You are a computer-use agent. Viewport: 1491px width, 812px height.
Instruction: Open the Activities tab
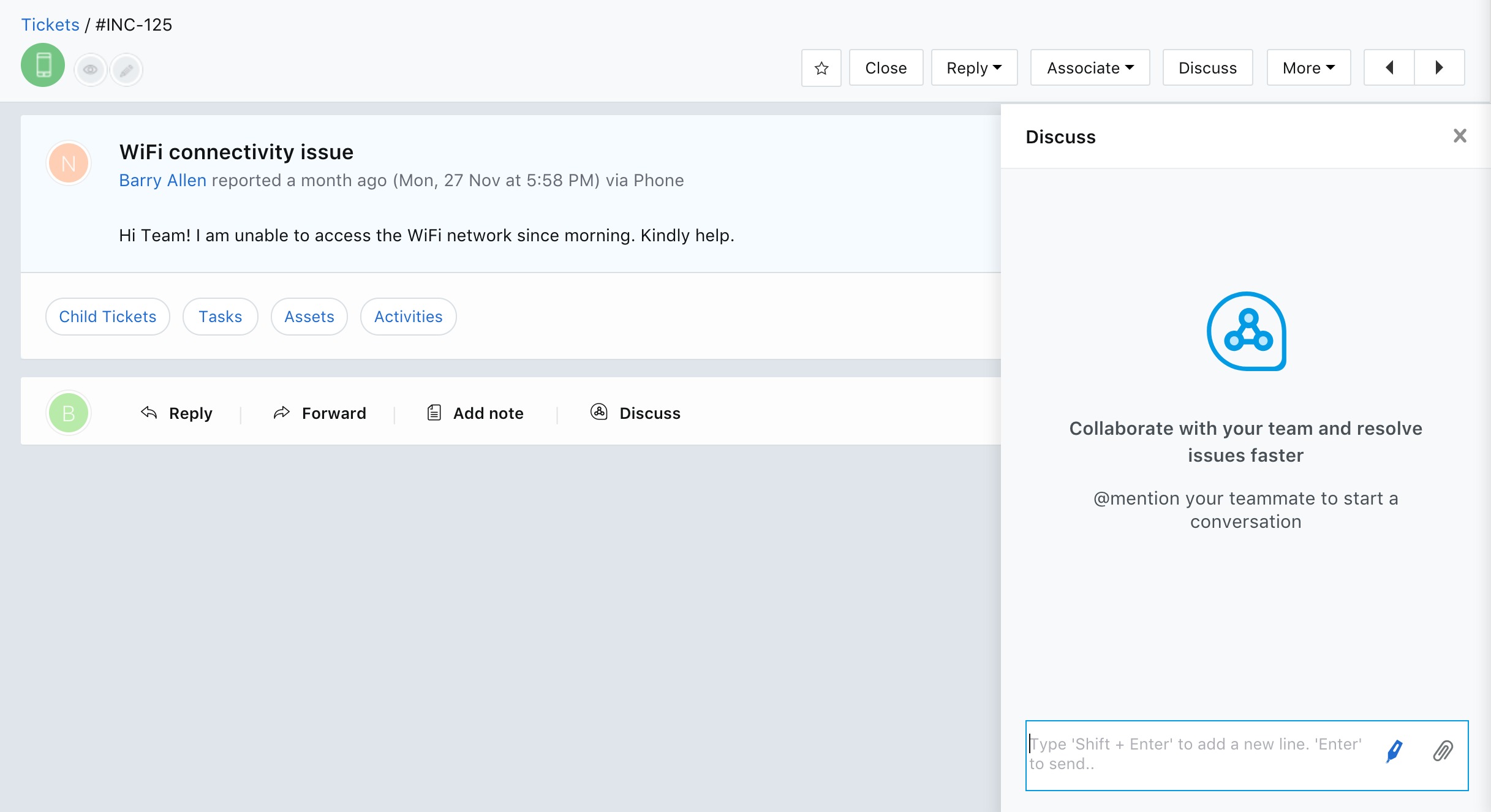tap(408, 317)
